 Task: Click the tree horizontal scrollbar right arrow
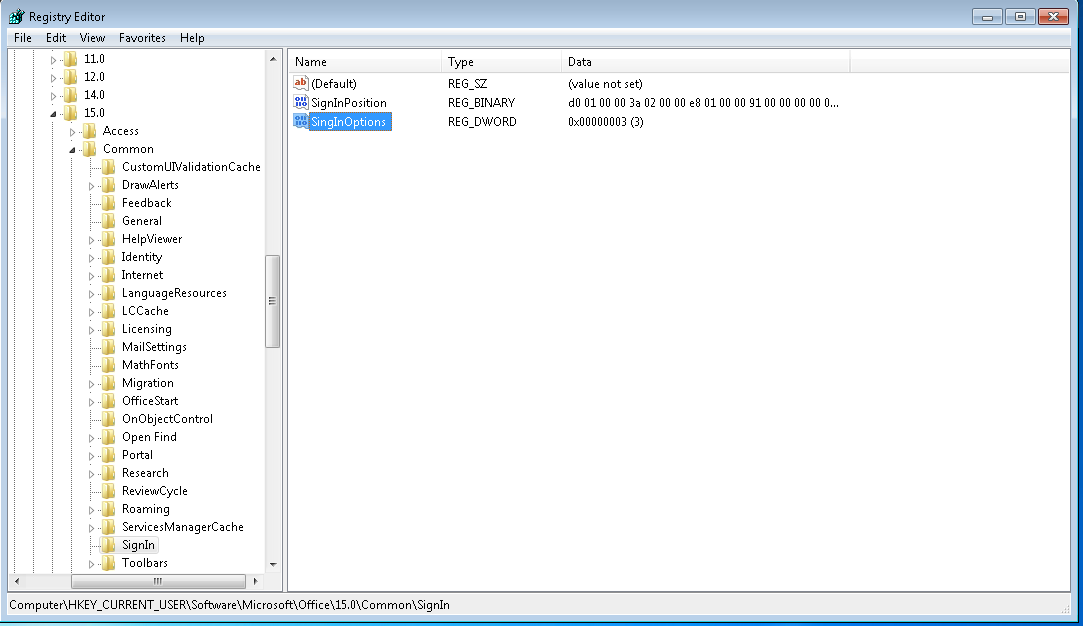point(253,581)
